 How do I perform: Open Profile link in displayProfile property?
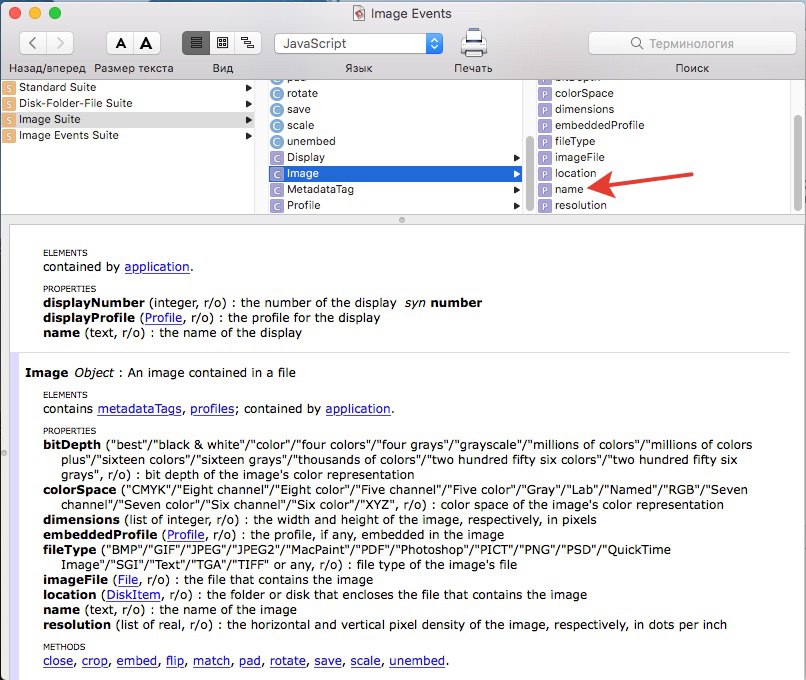(163, 318)
